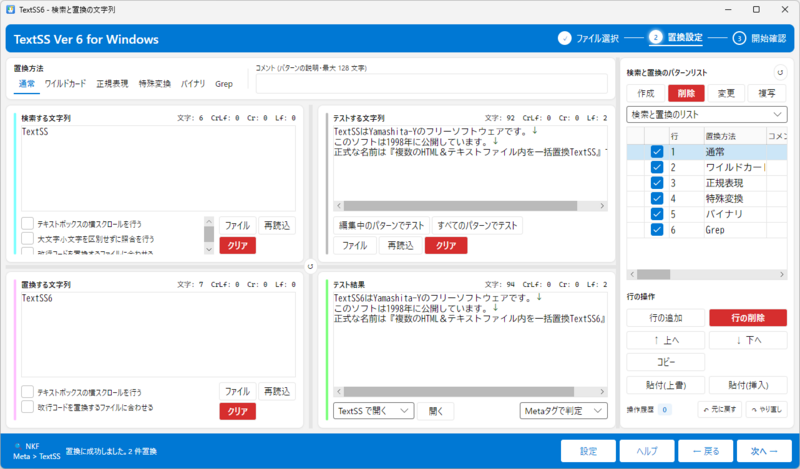
Task: Click the down arrow of search options scrollbar
Action: coord(209,249)
